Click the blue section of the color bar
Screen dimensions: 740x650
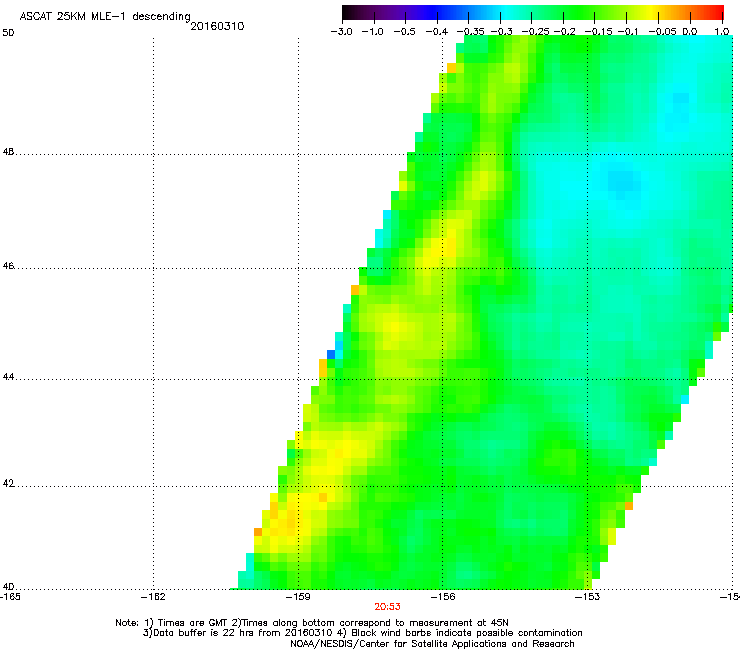click(437, 12)
